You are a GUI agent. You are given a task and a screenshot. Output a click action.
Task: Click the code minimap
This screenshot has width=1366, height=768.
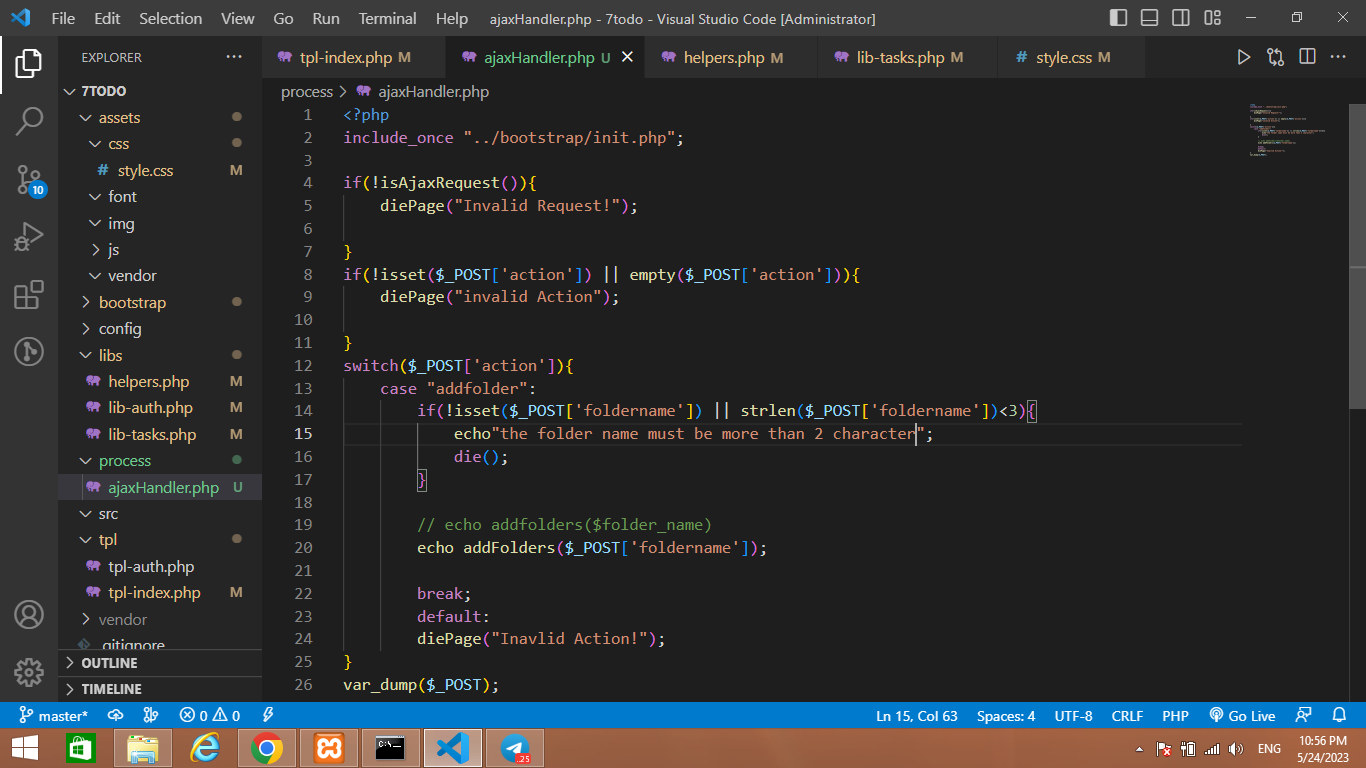pos(1294,130)
